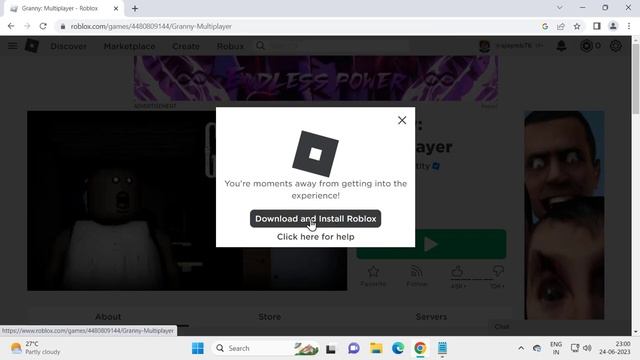The image size is (640, 360).
Task: Open Chrome from taskbar
Action: 420,348
